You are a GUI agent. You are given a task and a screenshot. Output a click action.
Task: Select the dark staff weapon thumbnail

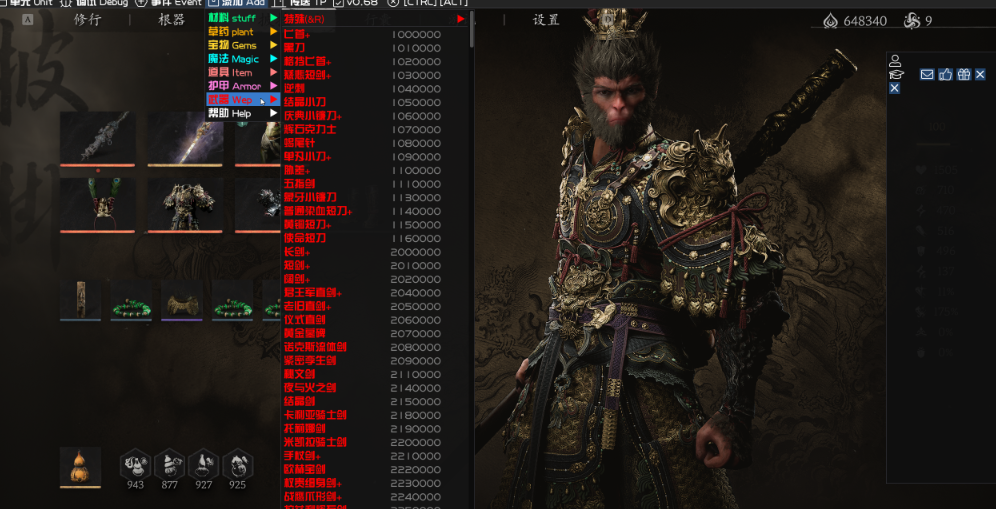[x=97, y=139]
